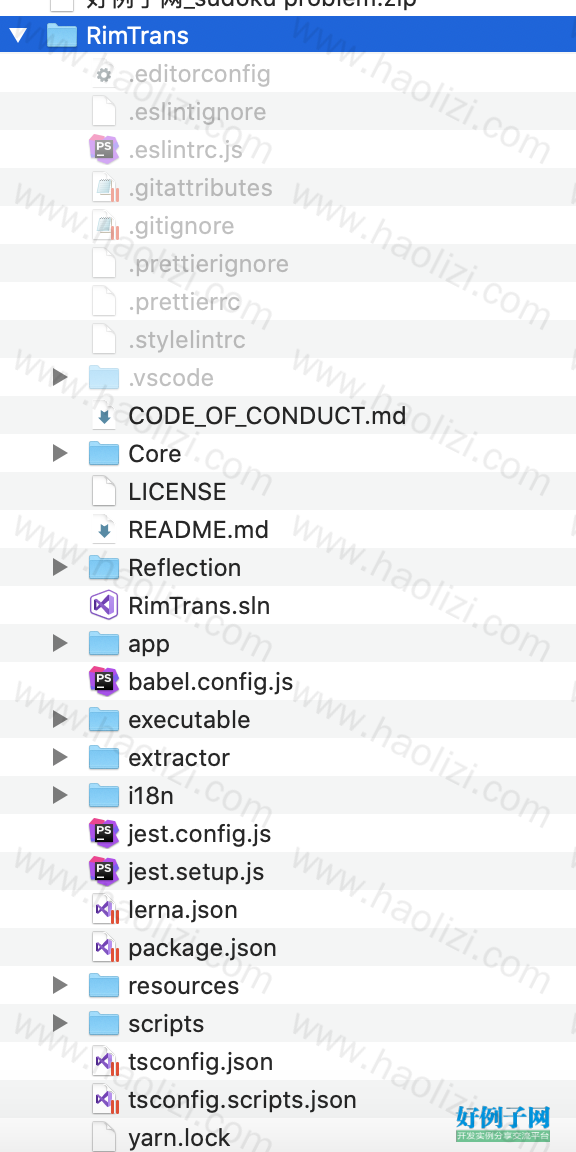Select the i18n folder name
The height and width of the screenshot is (1152, 576).
point(151,796)
